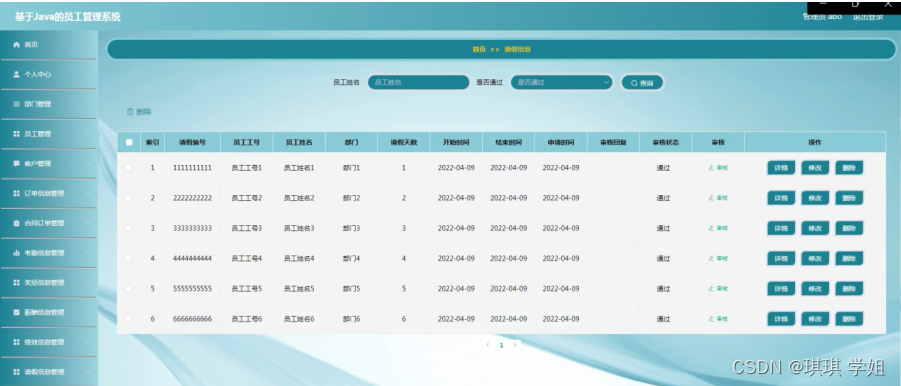
Task: Open the 员工管理 sidebar menu
Action: pos(48,134)
